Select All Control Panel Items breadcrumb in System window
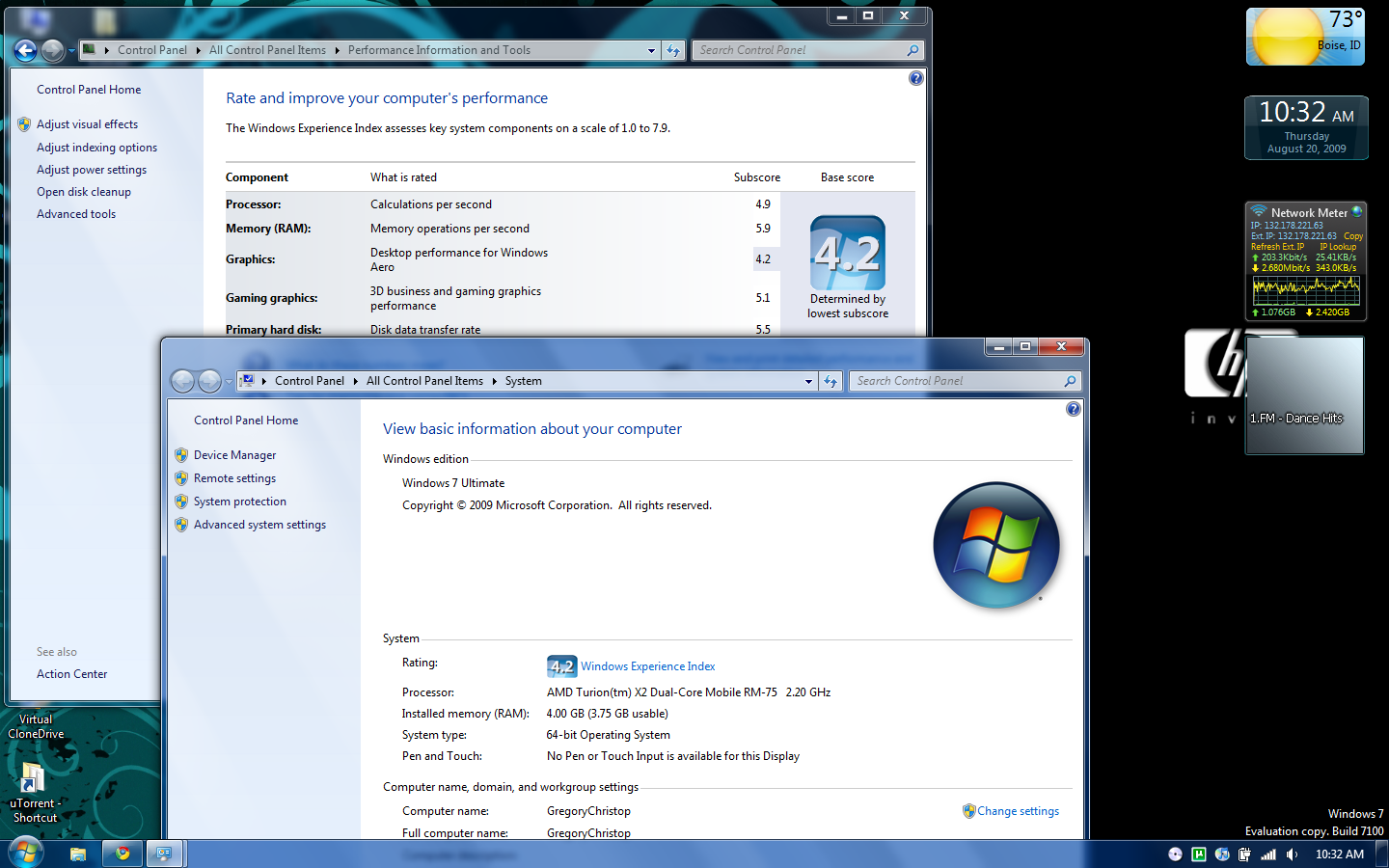 click(x=424, y=381)
